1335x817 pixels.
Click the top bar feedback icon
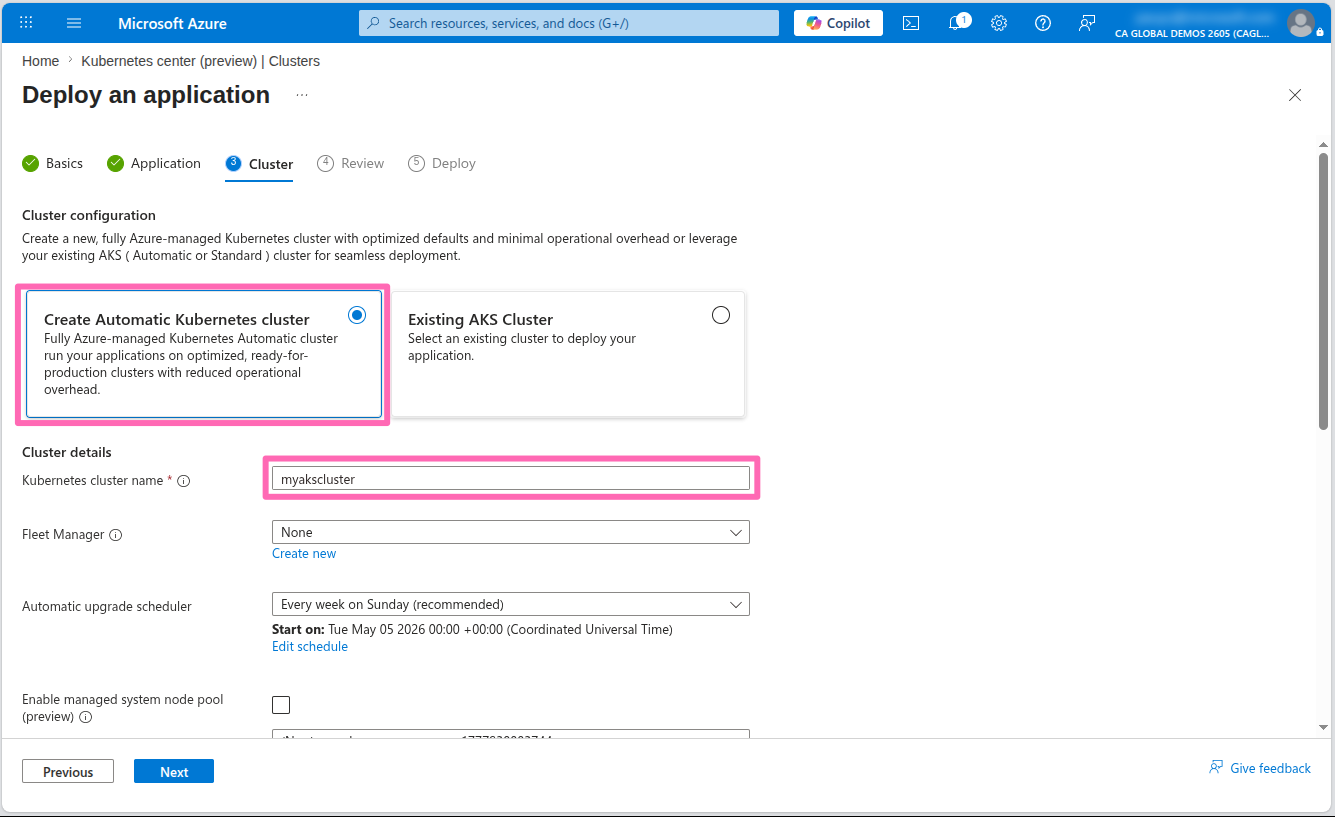point(1087,23)
